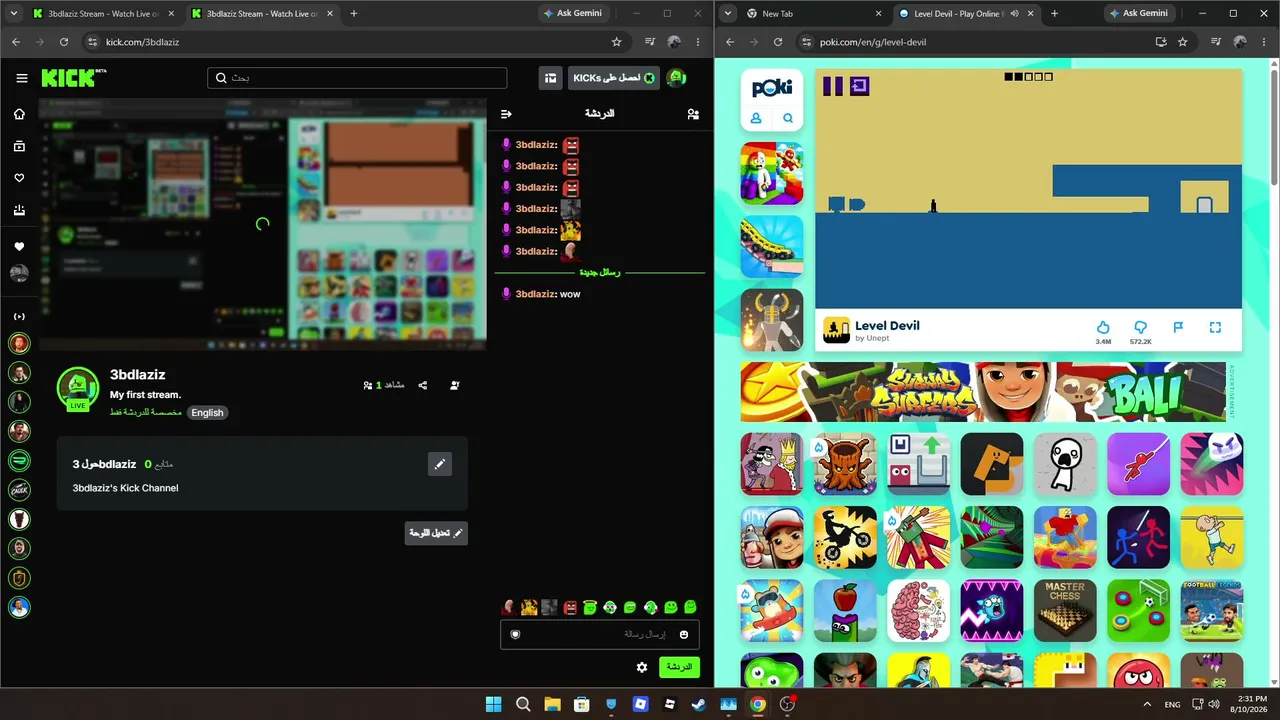The width and height of the screenshot is (1280, 720).
Task: Mute the Level Devil tab audio
Action: point(1015,14)
